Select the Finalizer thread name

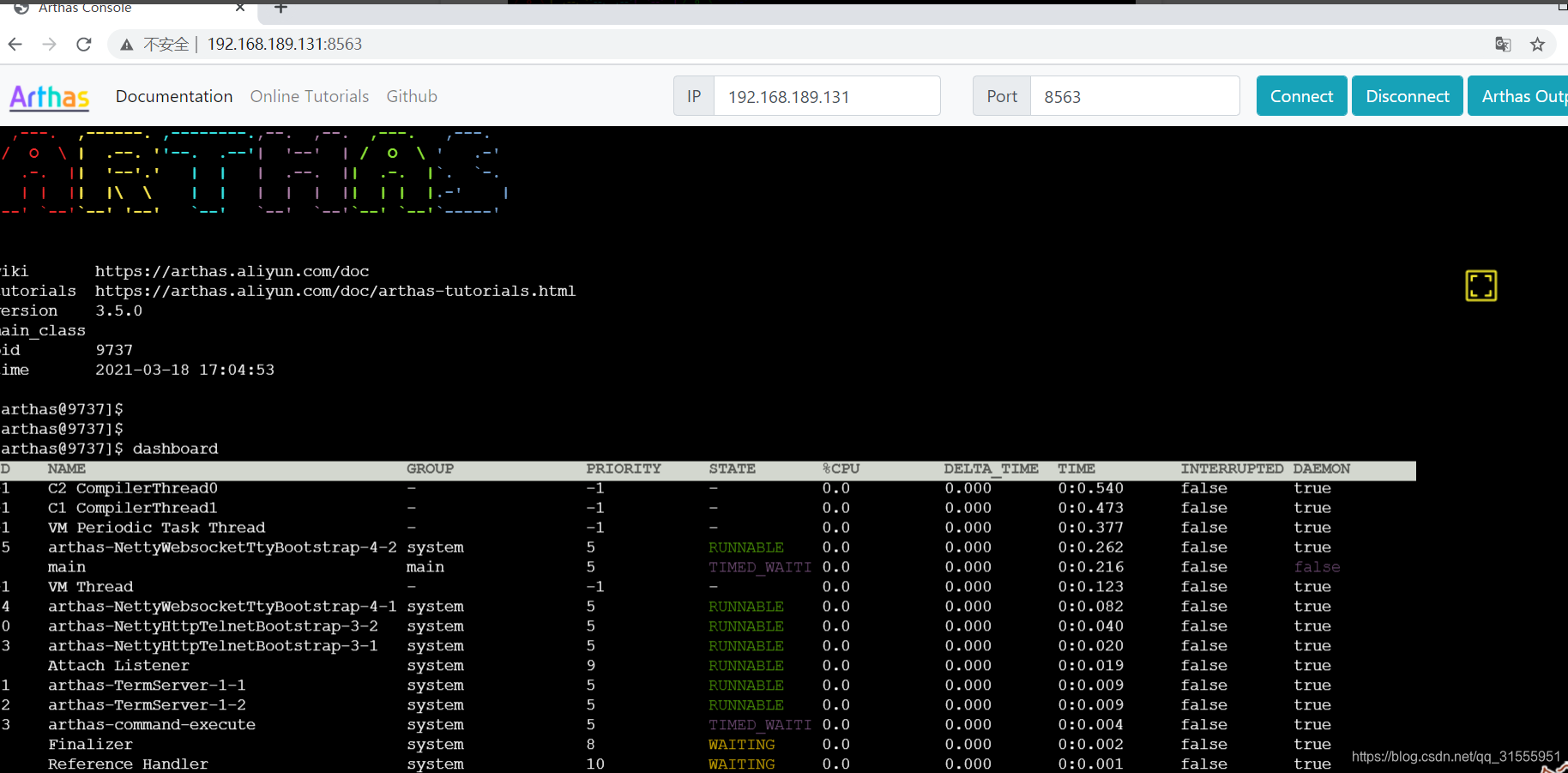coord(91,745)
